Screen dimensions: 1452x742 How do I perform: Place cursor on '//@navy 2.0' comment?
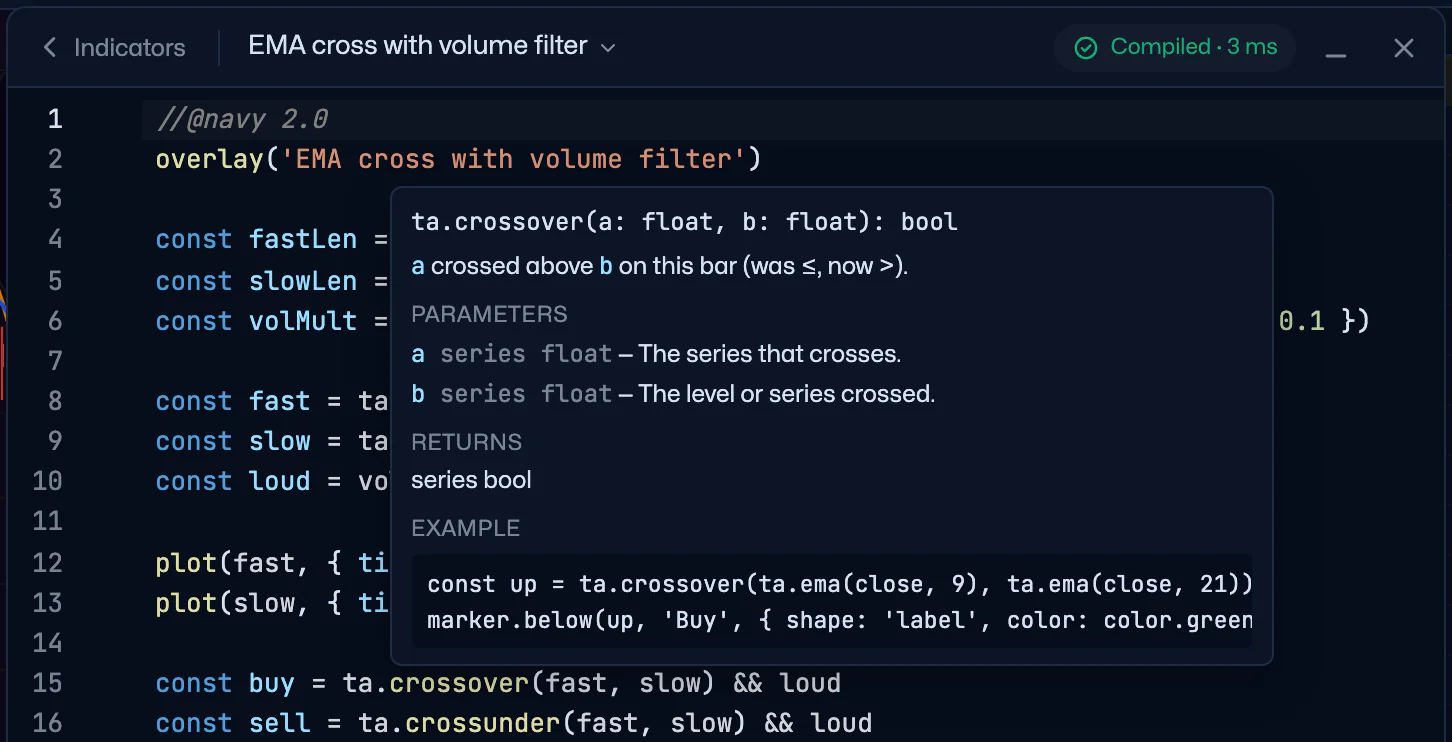pyautogui.click(x=242, y=119)
